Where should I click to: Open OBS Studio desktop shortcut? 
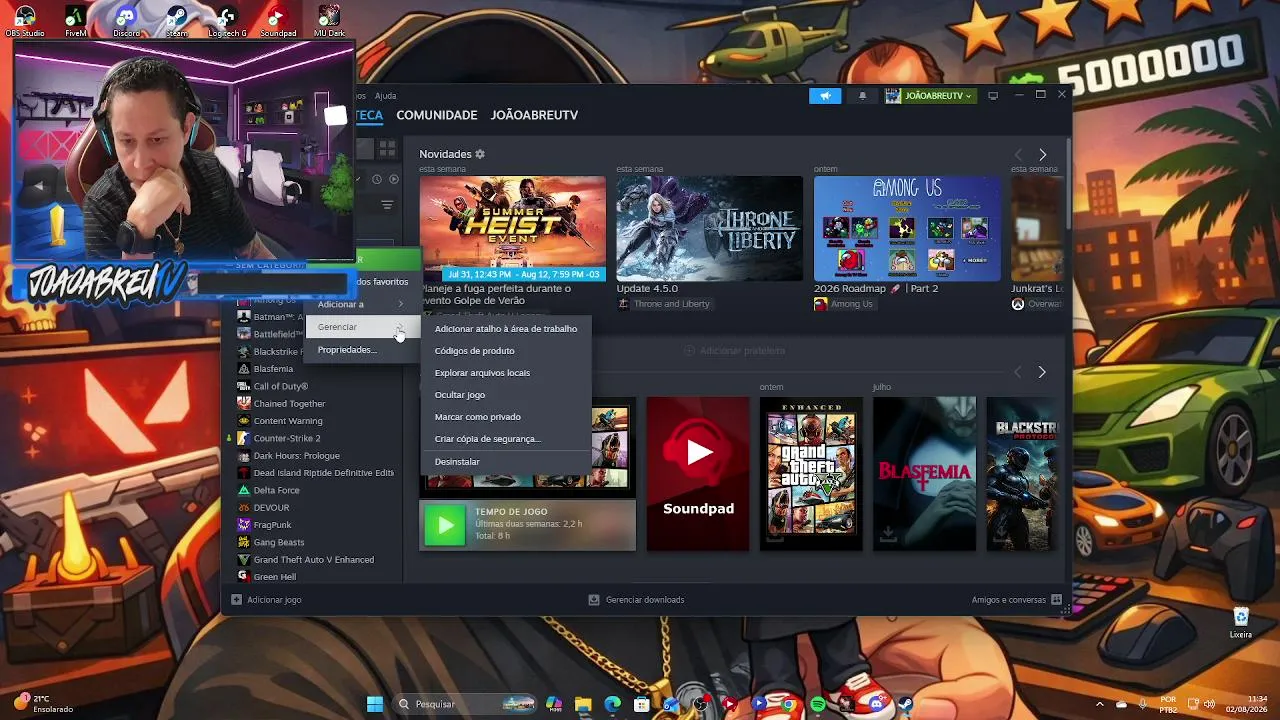25,21
